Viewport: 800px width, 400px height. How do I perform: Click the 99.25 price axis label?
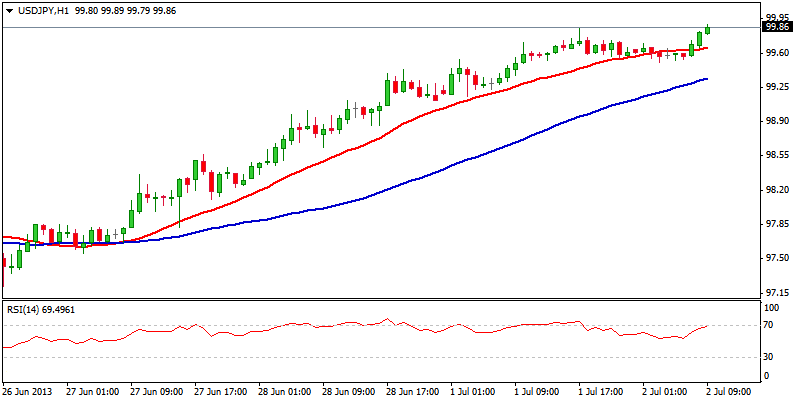[x=776, y=87]
